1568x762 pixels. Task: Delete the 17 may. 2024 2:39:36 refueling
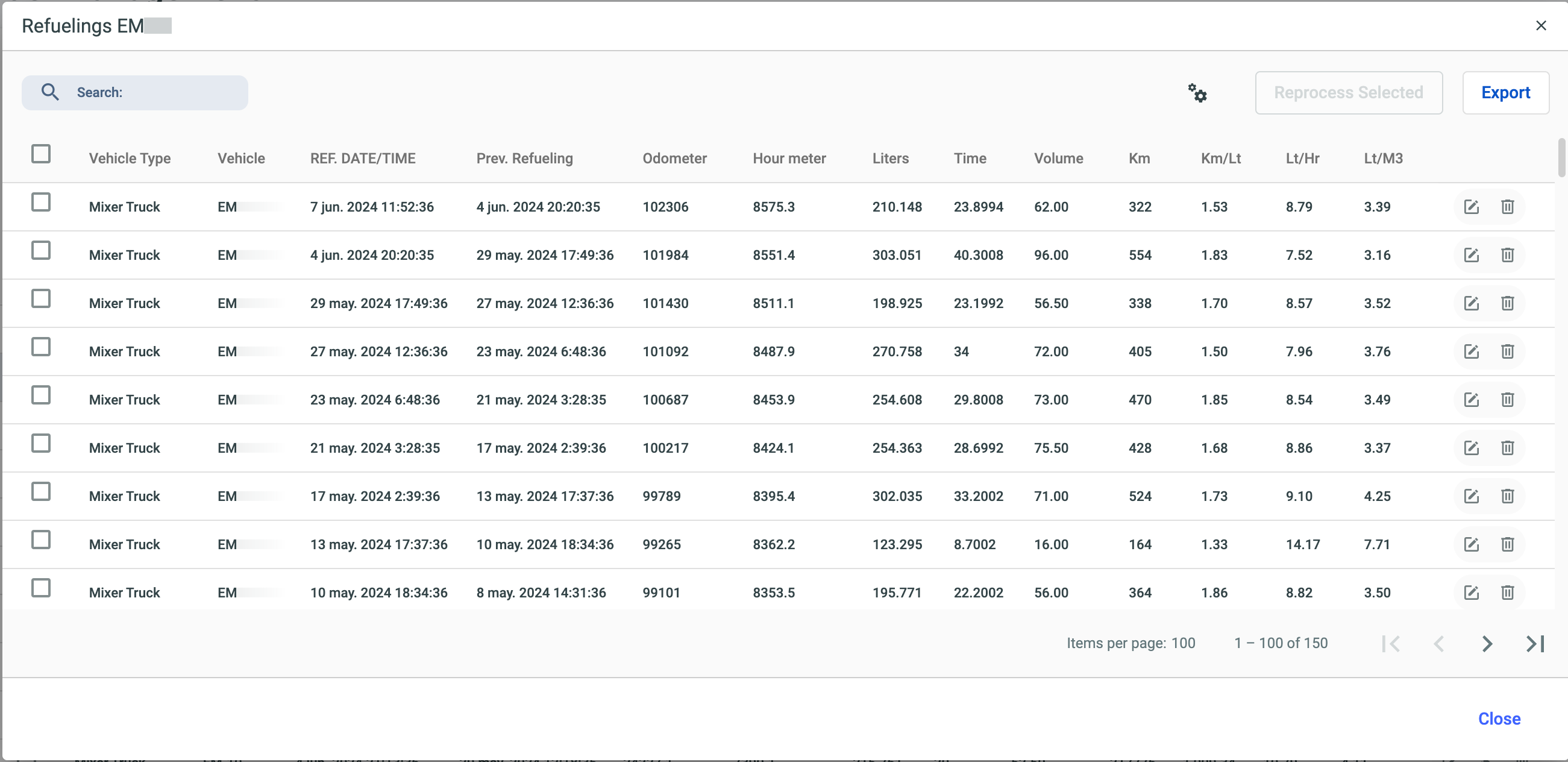(x=1507, y=496)
